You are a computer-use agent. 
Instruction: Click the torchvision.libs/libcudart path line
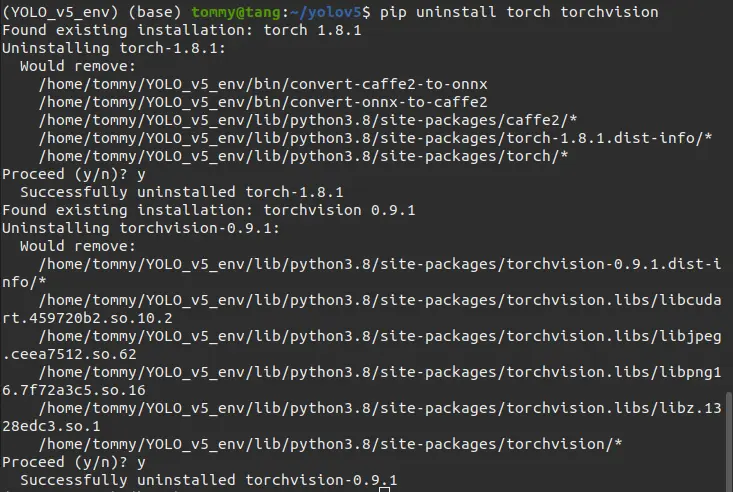tap(379, 300)
